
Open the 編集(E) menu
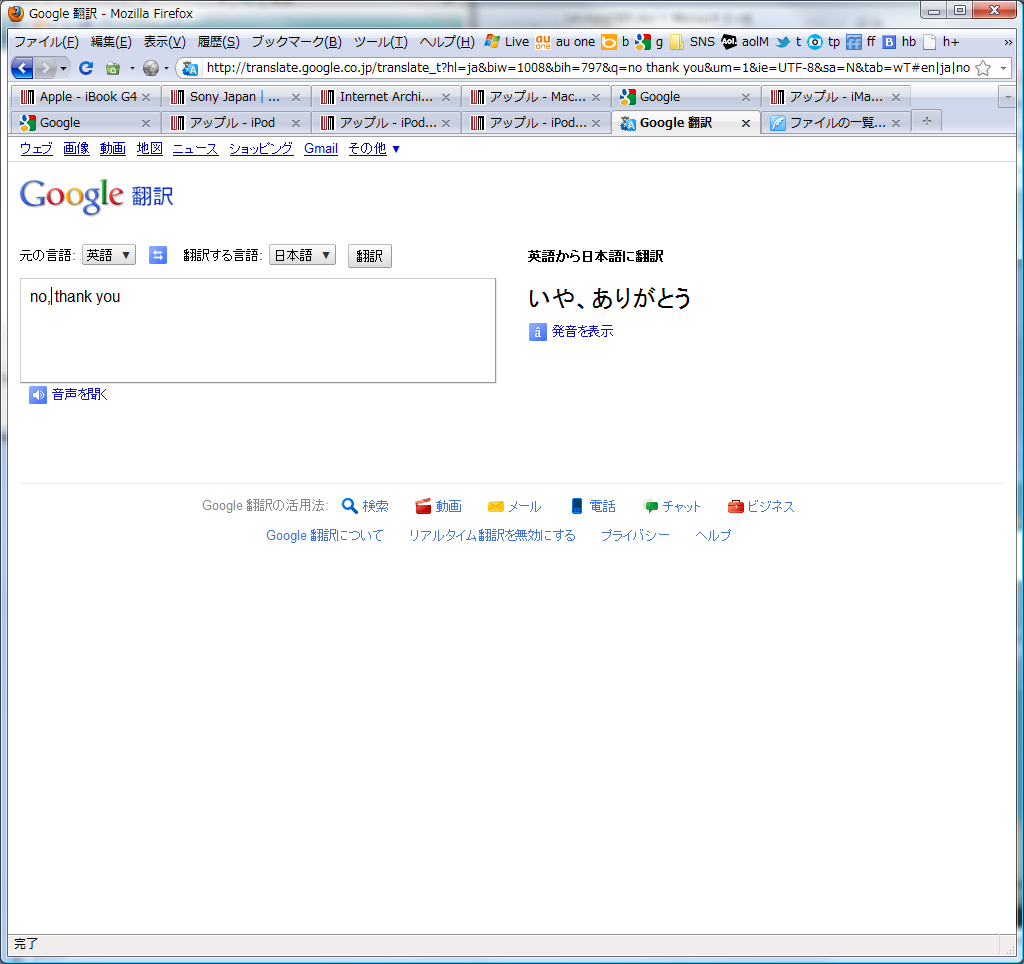111,42
